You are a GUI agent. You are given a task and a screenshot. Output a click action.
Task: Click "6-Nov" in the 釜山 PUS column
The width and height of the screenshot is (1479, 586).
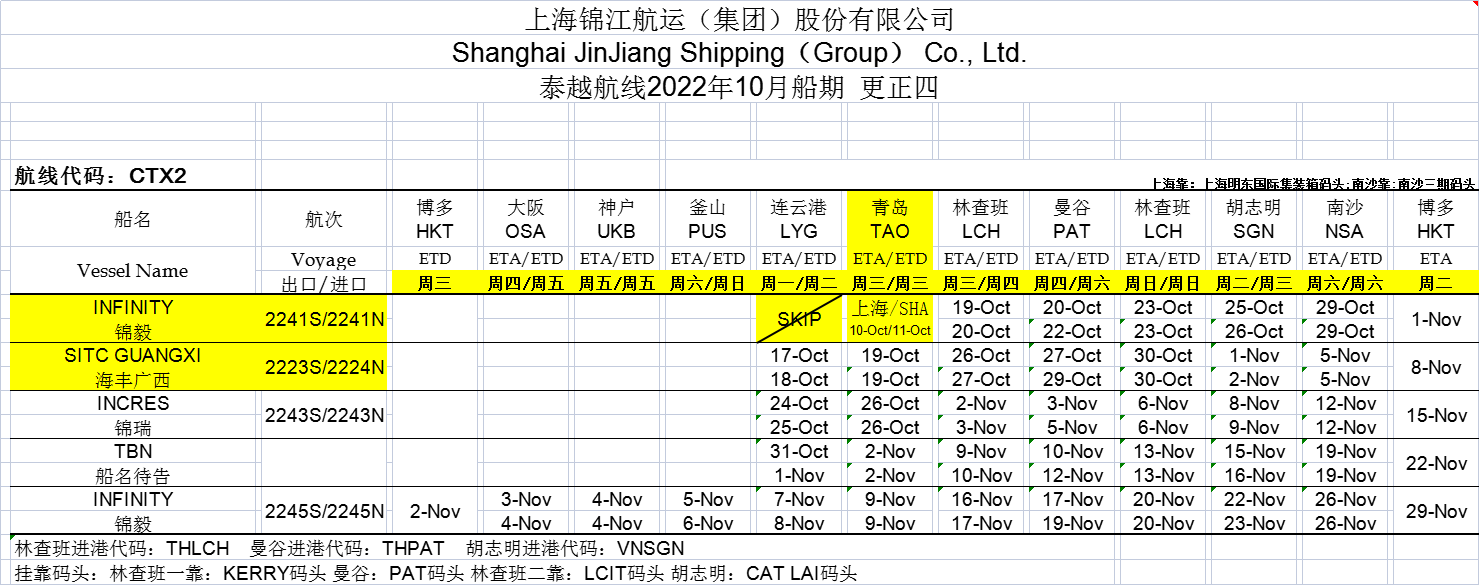[x=707, y=523]
